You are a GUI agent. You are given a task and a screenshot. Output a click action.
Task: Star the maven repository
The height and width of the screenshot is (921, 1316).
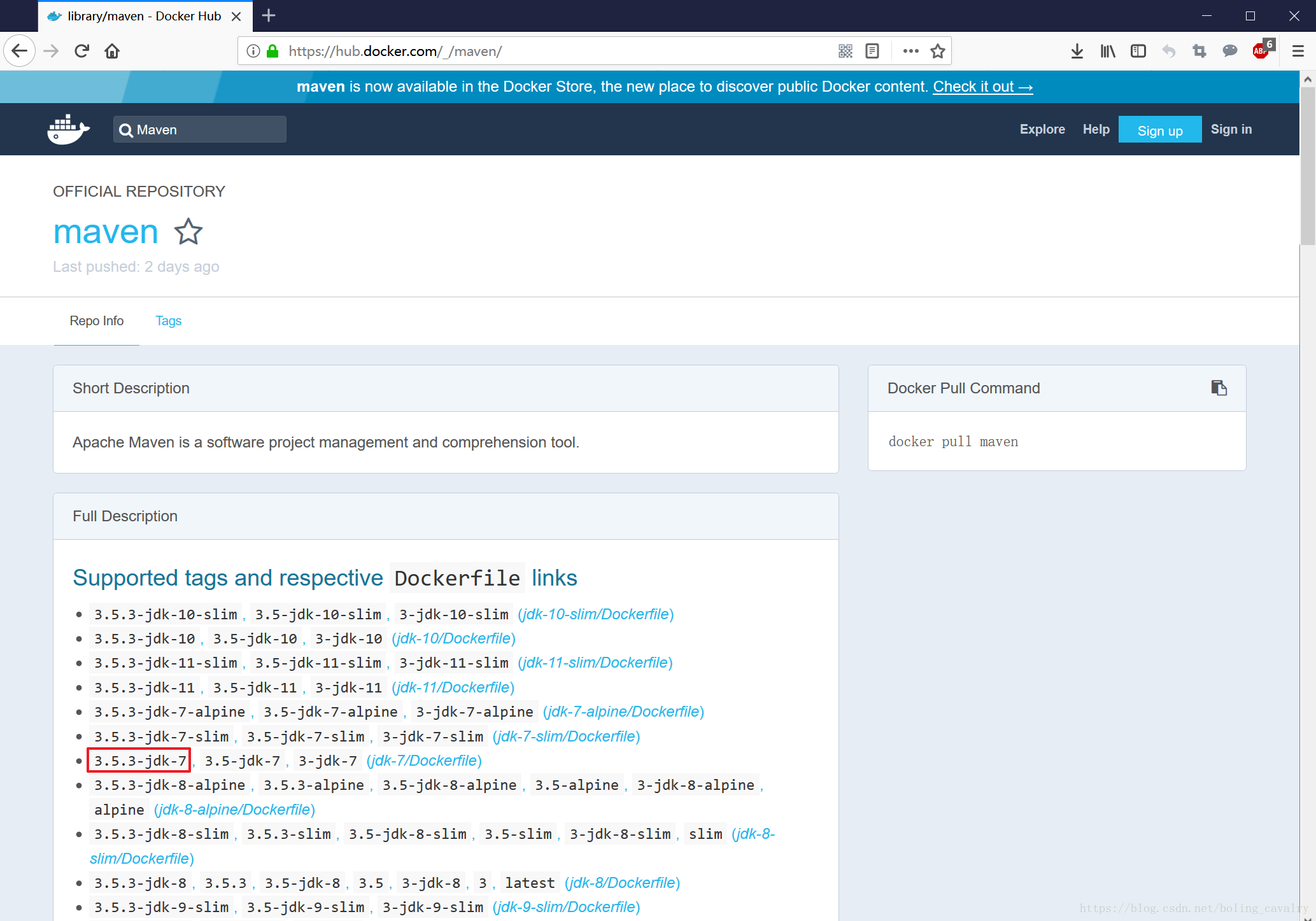pos(188,232)
